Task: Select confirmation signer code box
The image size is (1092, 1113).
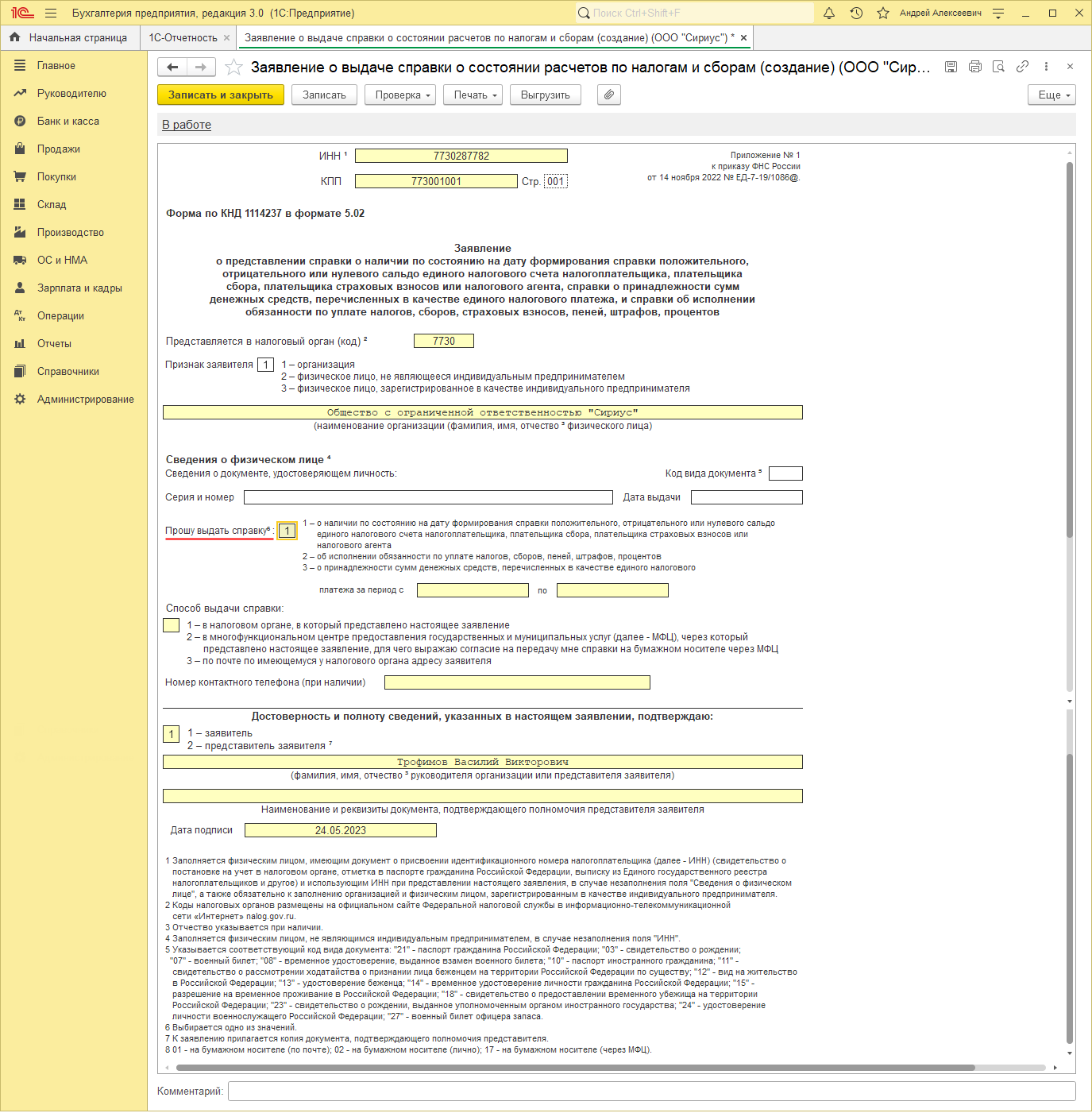Action: [171, 734]
